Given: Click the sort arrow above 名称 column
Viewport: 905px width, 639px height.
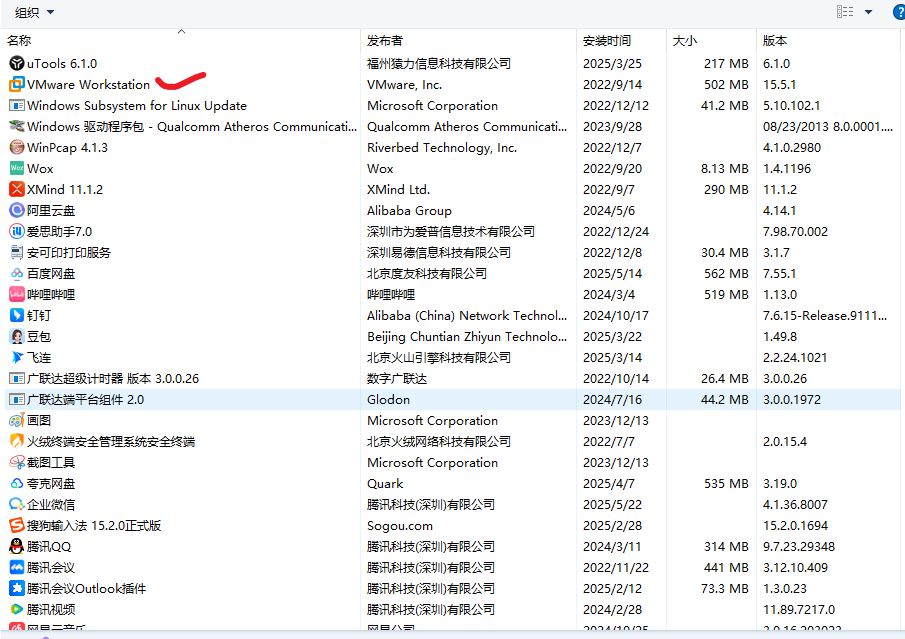Looking at the screenshot, I should click(x=181, y=31).
